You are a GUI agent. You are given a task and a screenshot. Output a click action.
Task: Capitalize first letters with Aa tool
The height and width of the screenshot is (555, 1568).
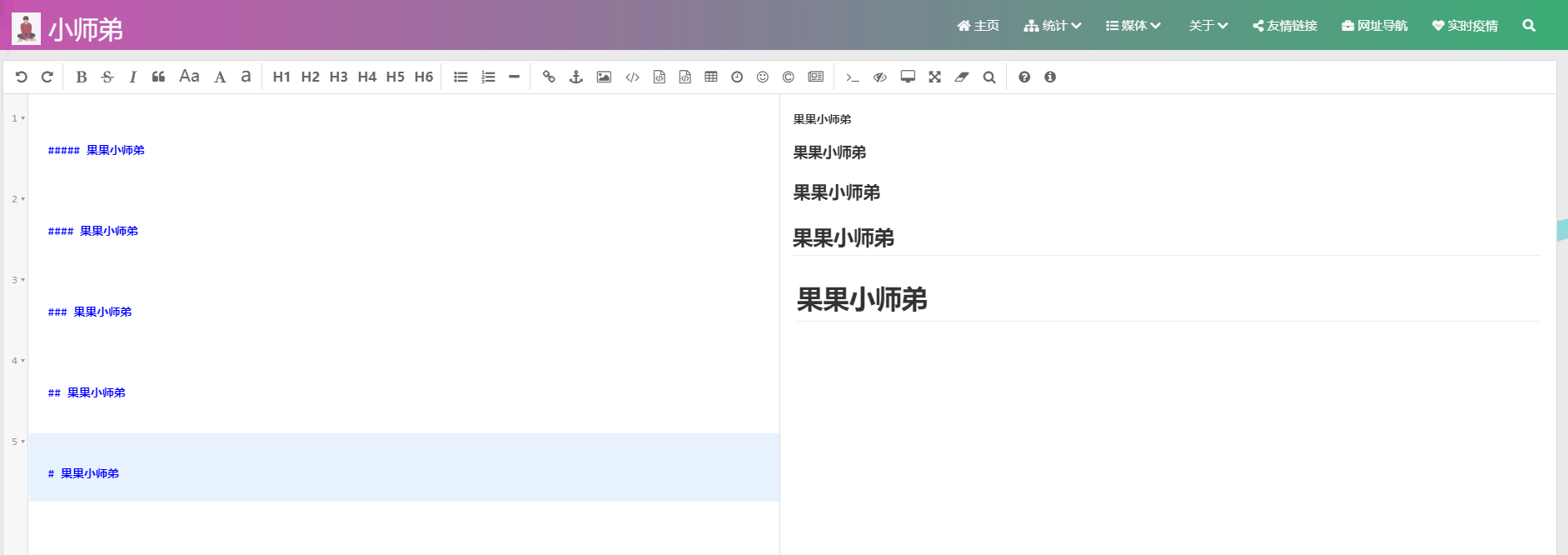tap(189, 77)
